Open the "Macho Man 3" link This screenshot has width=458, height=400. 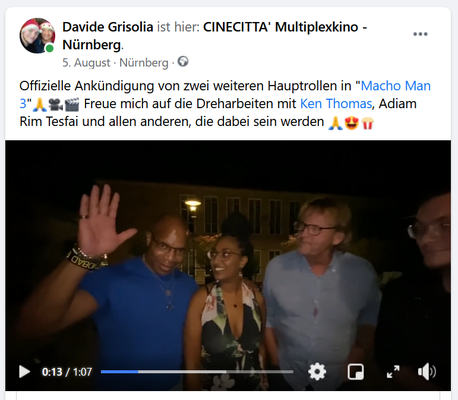tap(225, 95)
